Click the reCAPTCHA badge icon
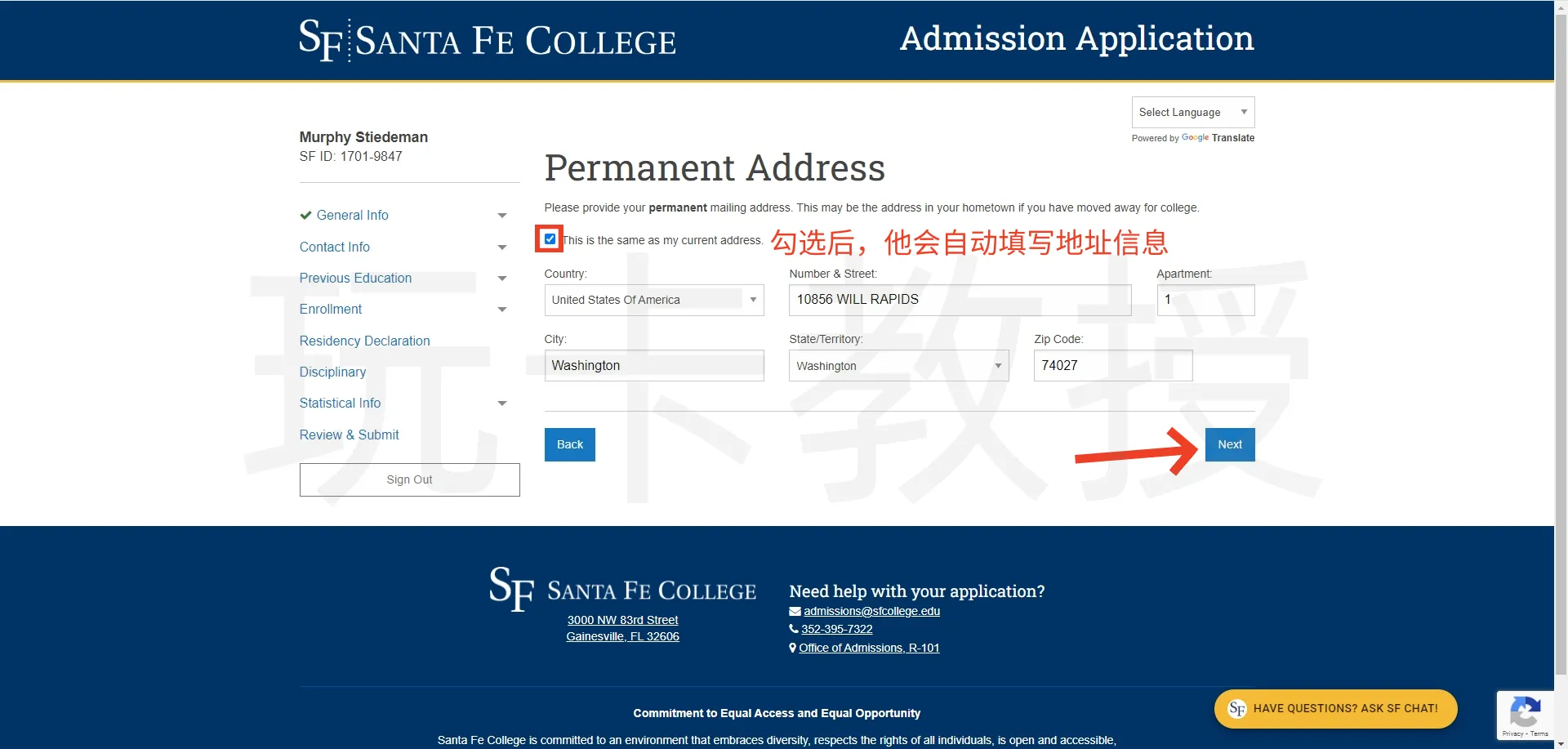The height and width of the screenshot is (749, 1568). (x=1524, y=711)
